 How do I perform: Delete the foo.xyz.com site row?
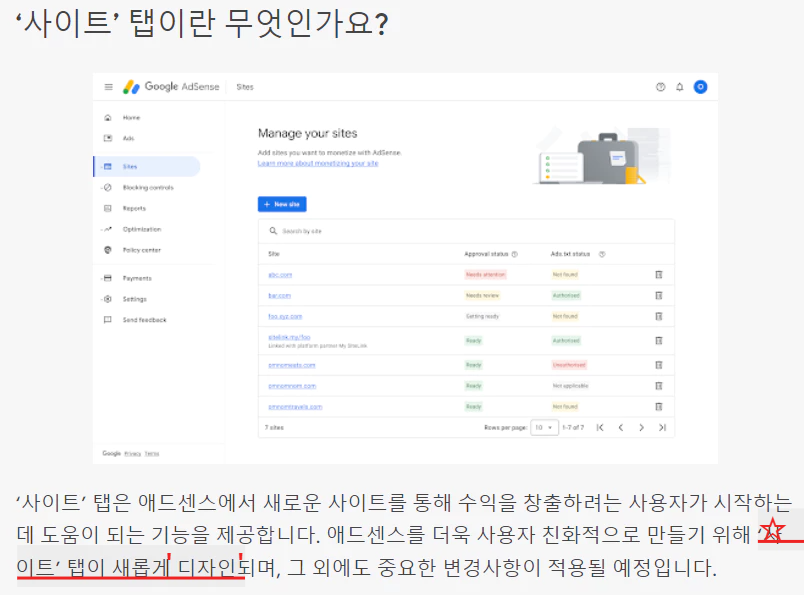coord(659,316)
